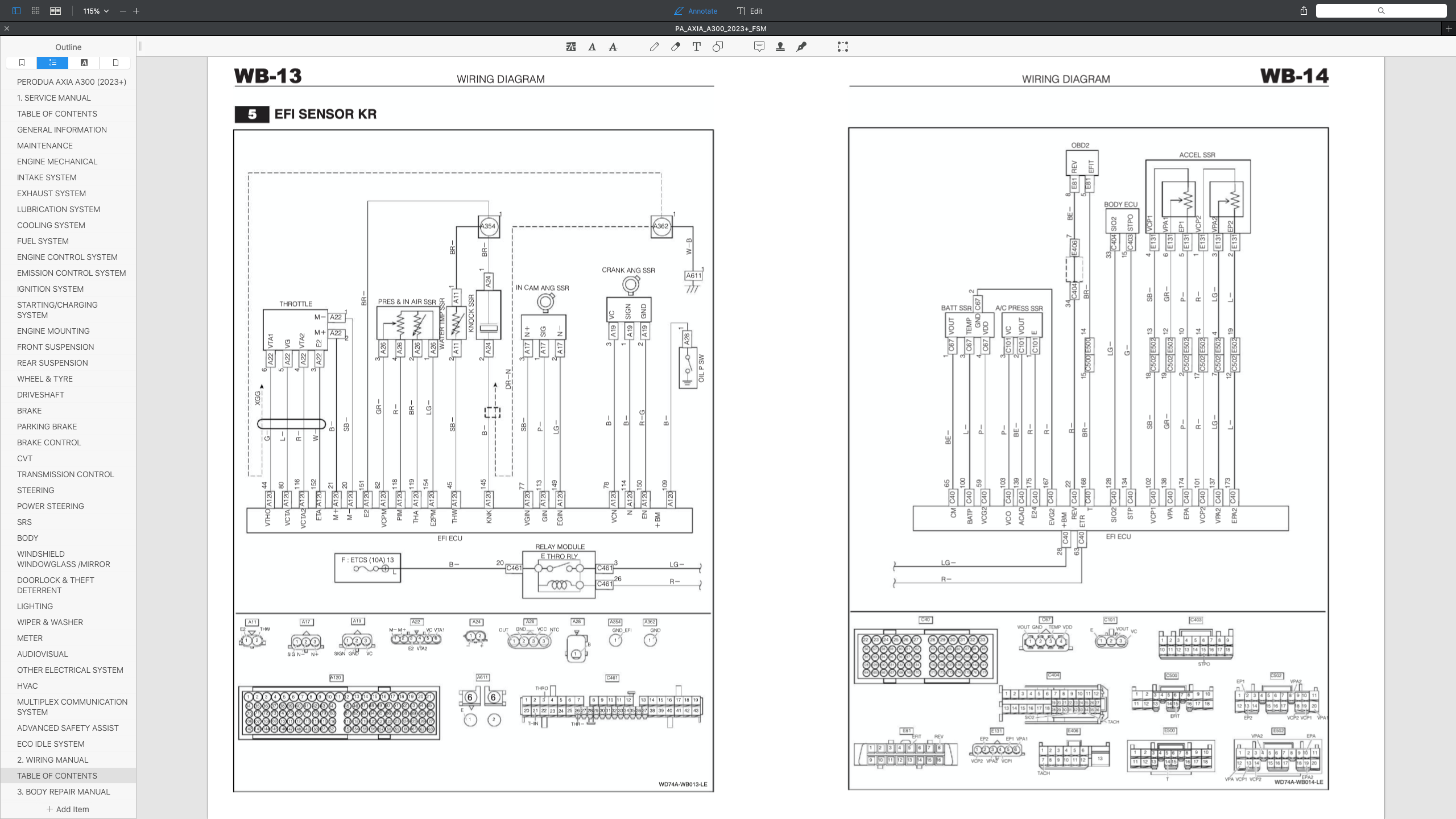Show page thumbnails in the sidebar
Image resolution: width=1456 pixels, height=819 pixels.
(115, 63)
